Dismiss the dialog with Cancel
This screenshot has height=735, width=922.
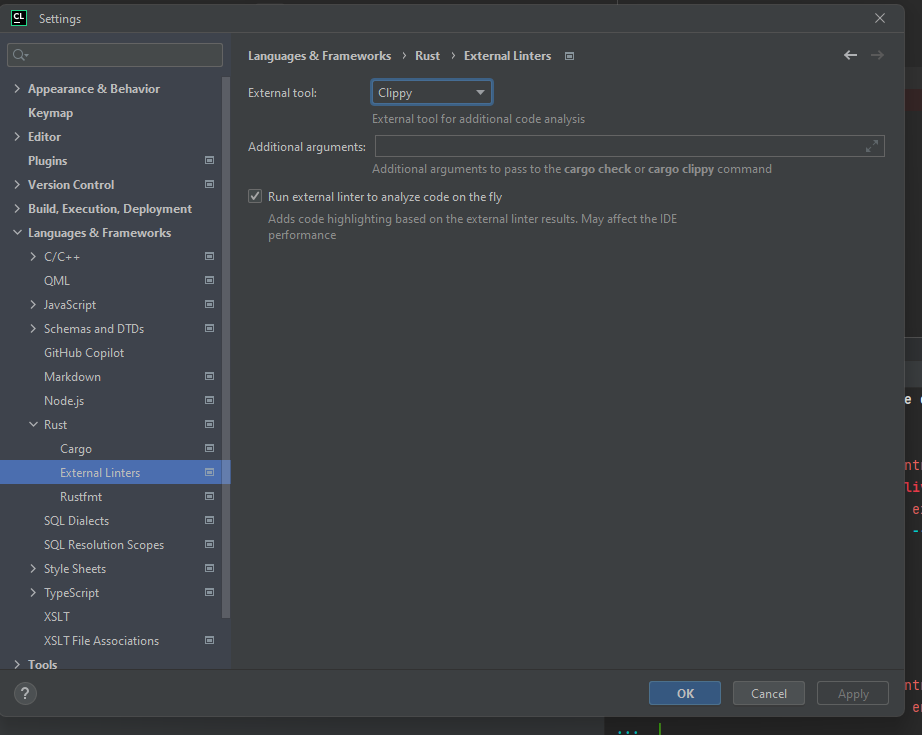pos(768,693)
